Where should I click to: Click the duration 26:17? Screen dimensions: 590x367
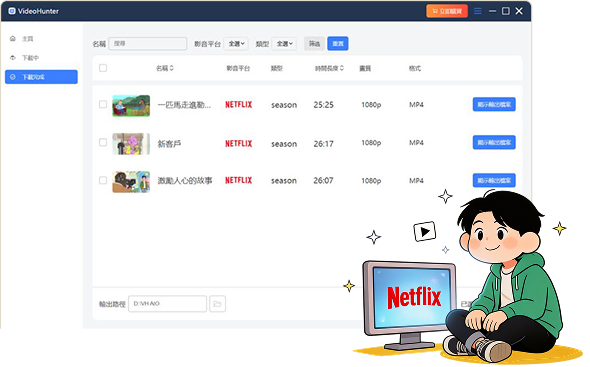click(x=323, y=144)
